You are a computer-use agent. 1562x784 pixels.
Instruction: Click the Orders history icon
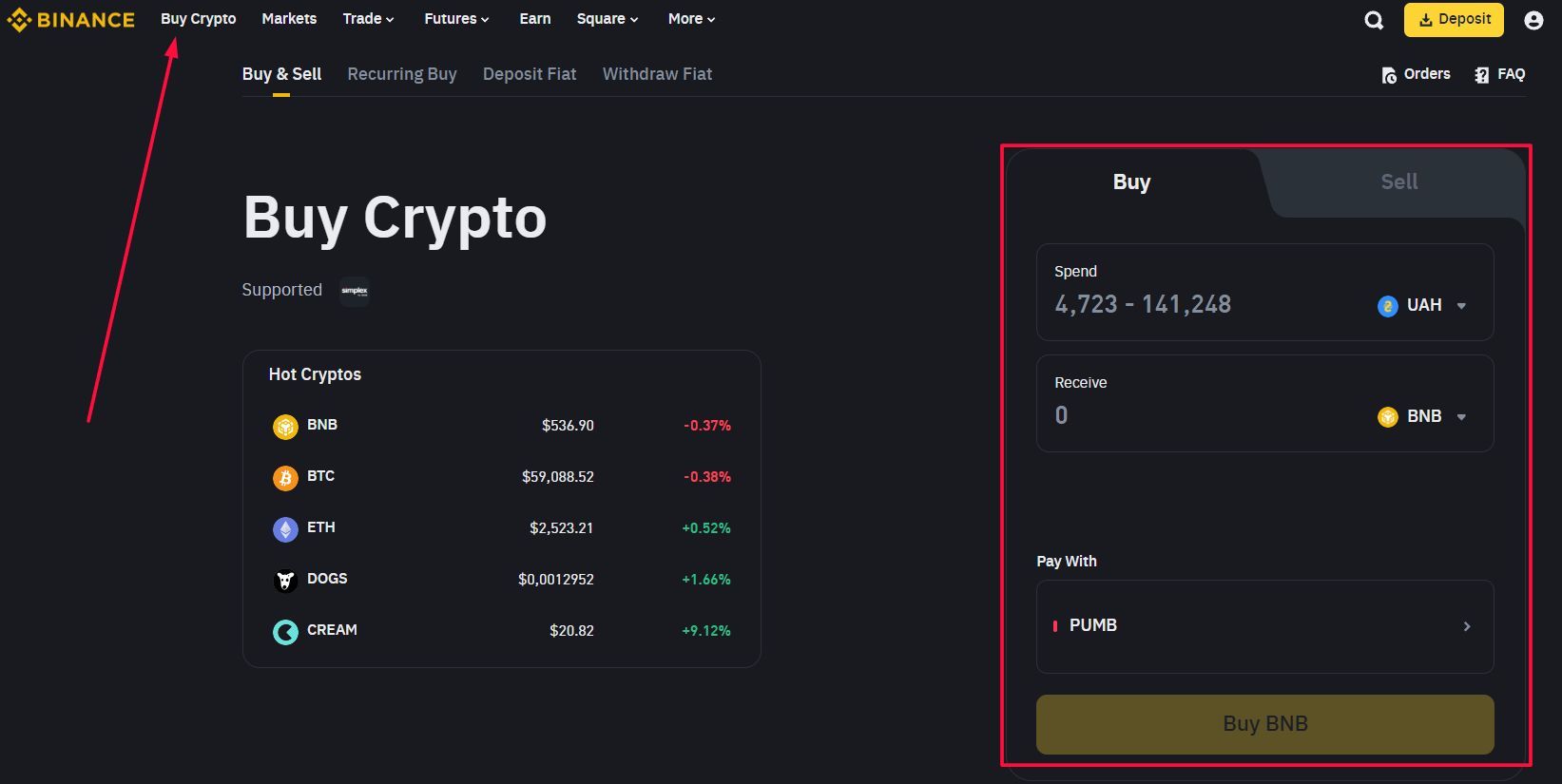click(1389, 75)
